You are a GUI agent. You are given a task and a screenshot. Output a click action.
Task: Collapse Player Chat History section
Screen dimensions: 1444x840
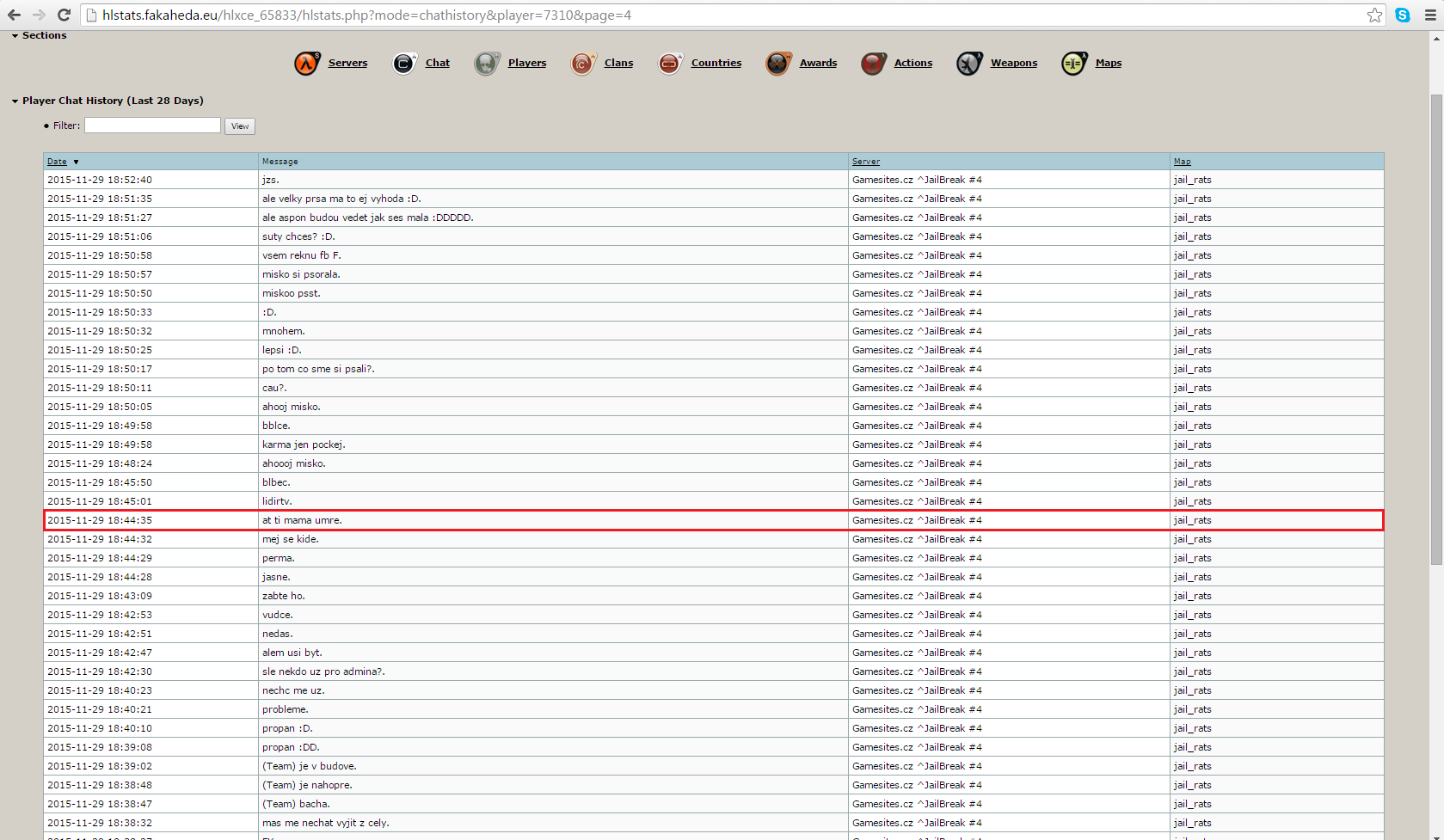coord(15,101)
